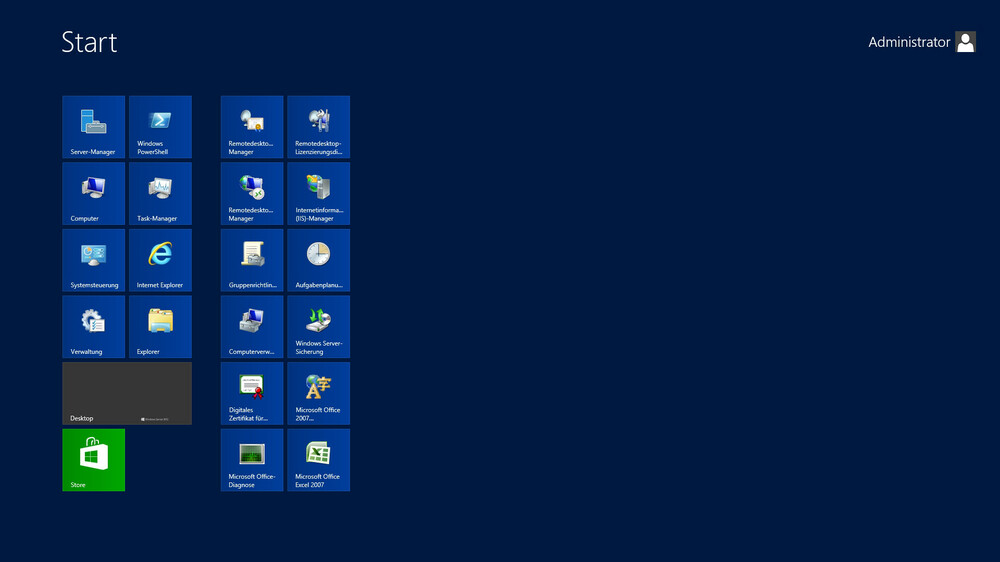This screenshot has width=1000, height=562.
Task: Open Systemsteuerung control panel tile
Action: click(x=94, y=260)
